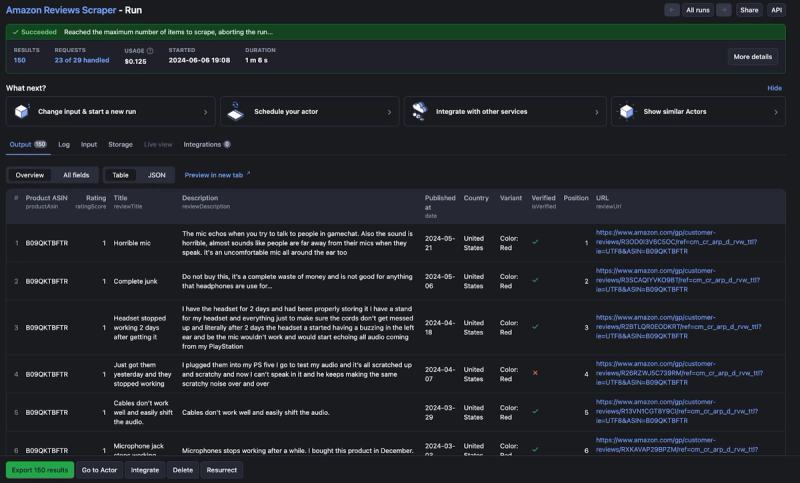Go to previous run arrow
Viewport: 800px width, 483px height.
(x=671, y=10)
